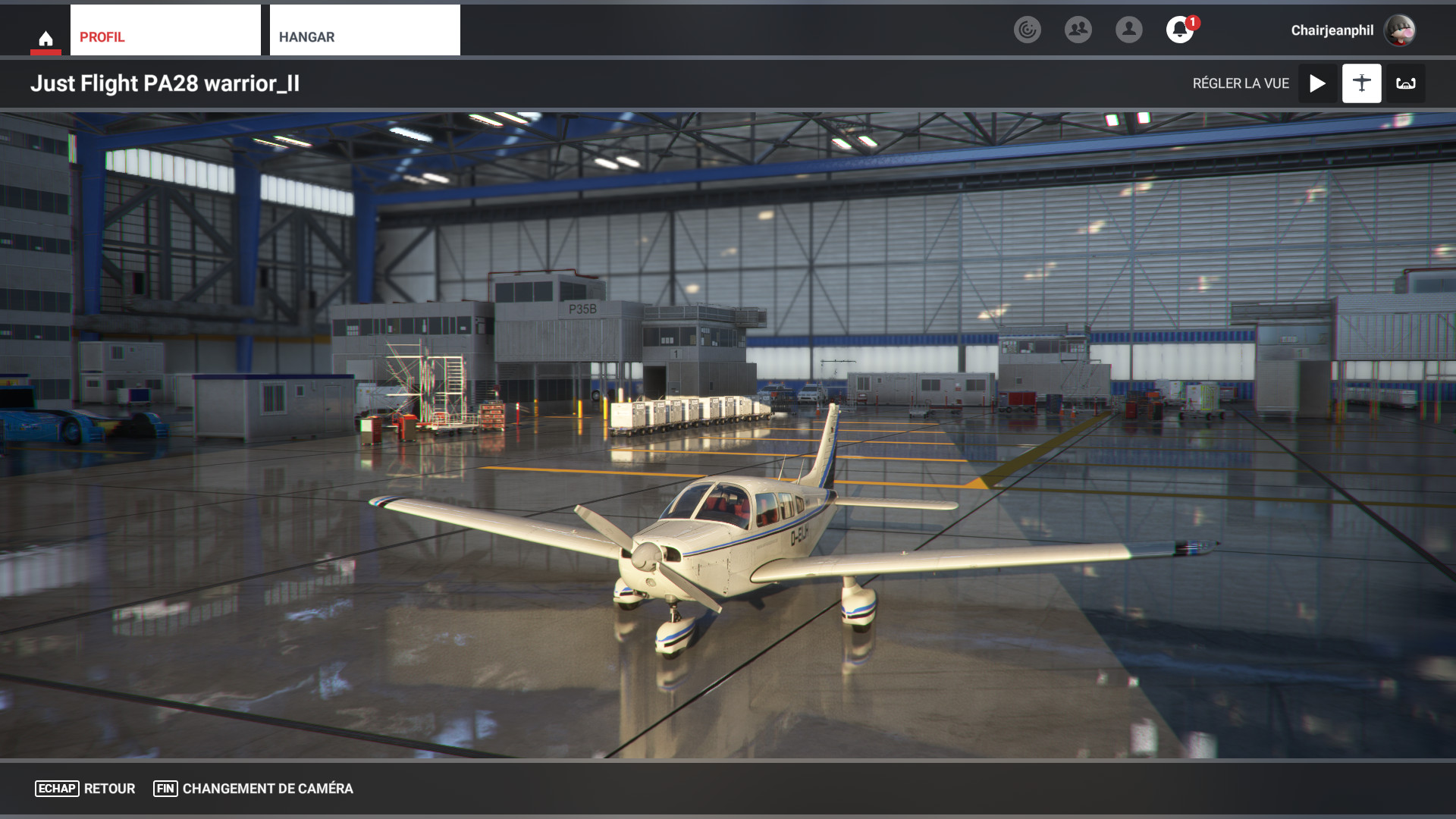Viewport: 1456px width, 819px height.
Task: Click the RÉGLER LA VUE play arrow
Action: click(x=1318, y=83)
